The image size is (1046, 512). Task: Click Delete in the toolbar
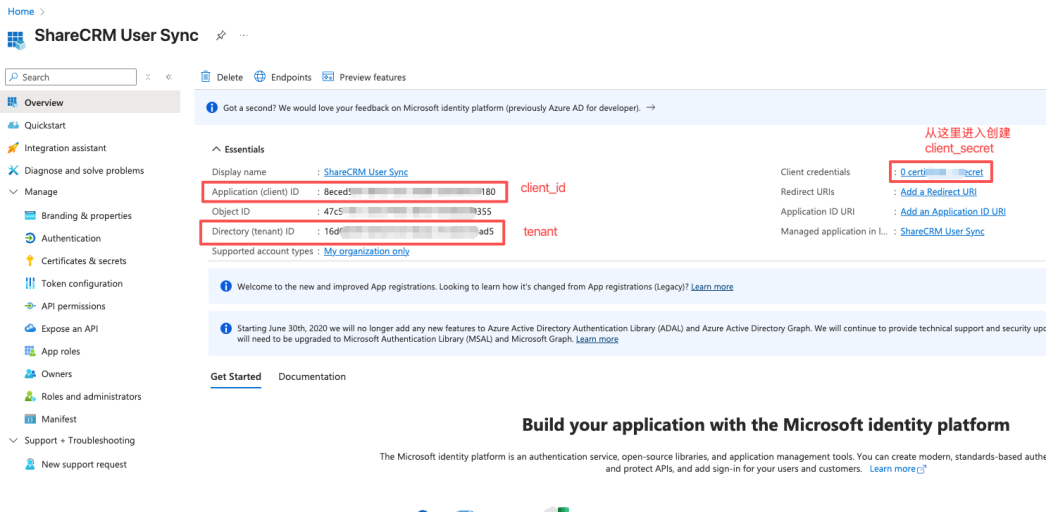point(221,77)
